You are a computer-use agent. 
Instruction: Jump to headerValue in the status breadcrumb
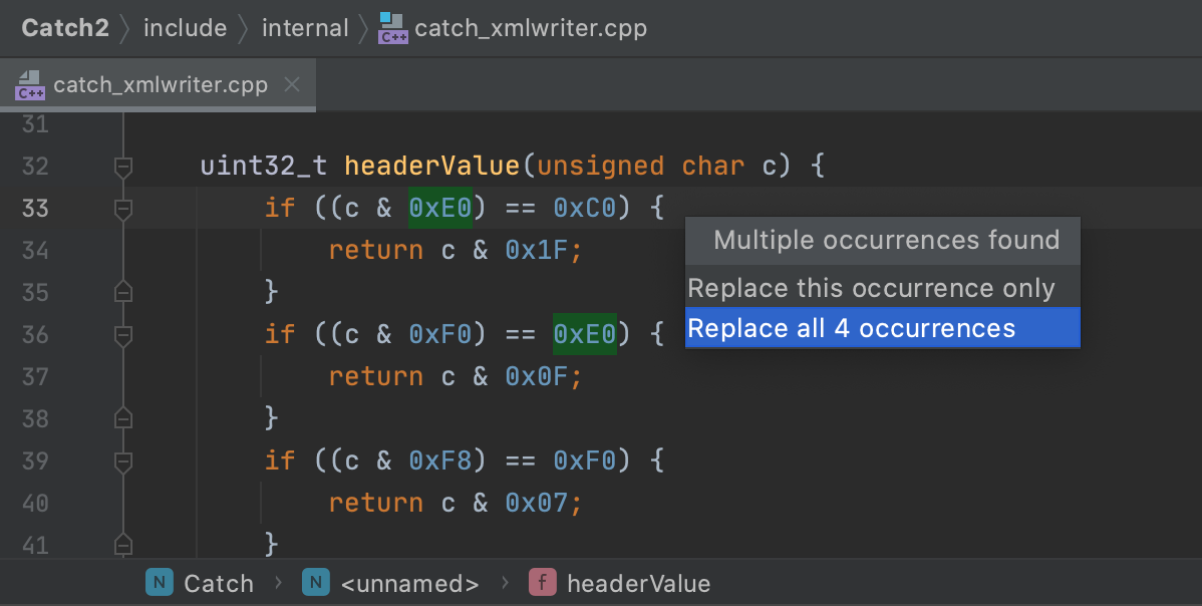click(x=638, y=583)
